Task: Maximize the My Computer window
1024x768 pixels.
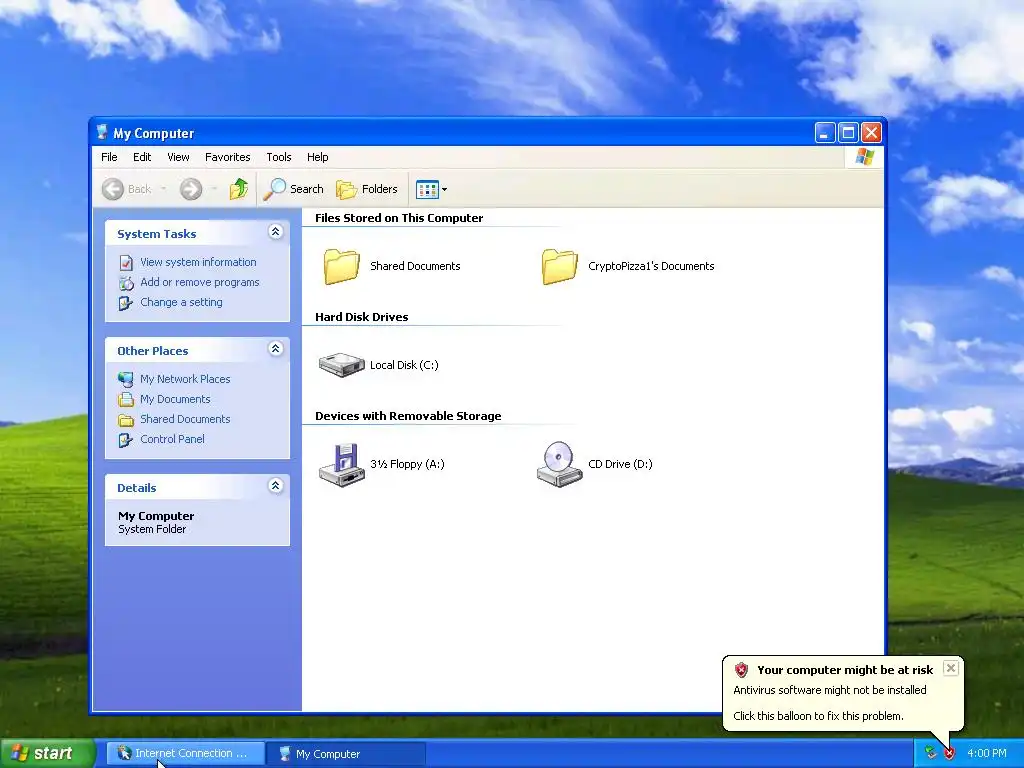Action: (848, 133)
